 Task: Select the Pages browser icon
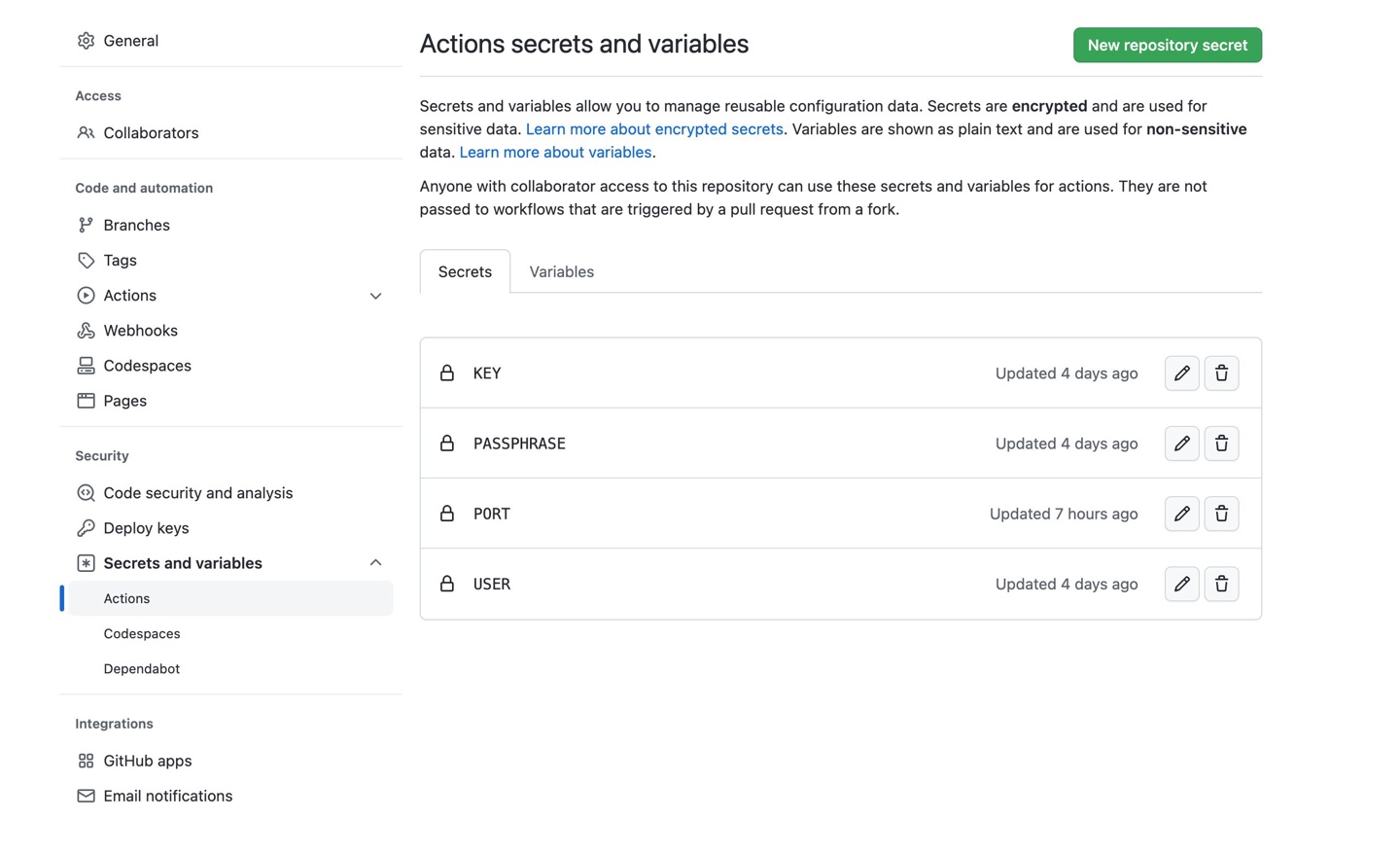(x=86, y=400)
